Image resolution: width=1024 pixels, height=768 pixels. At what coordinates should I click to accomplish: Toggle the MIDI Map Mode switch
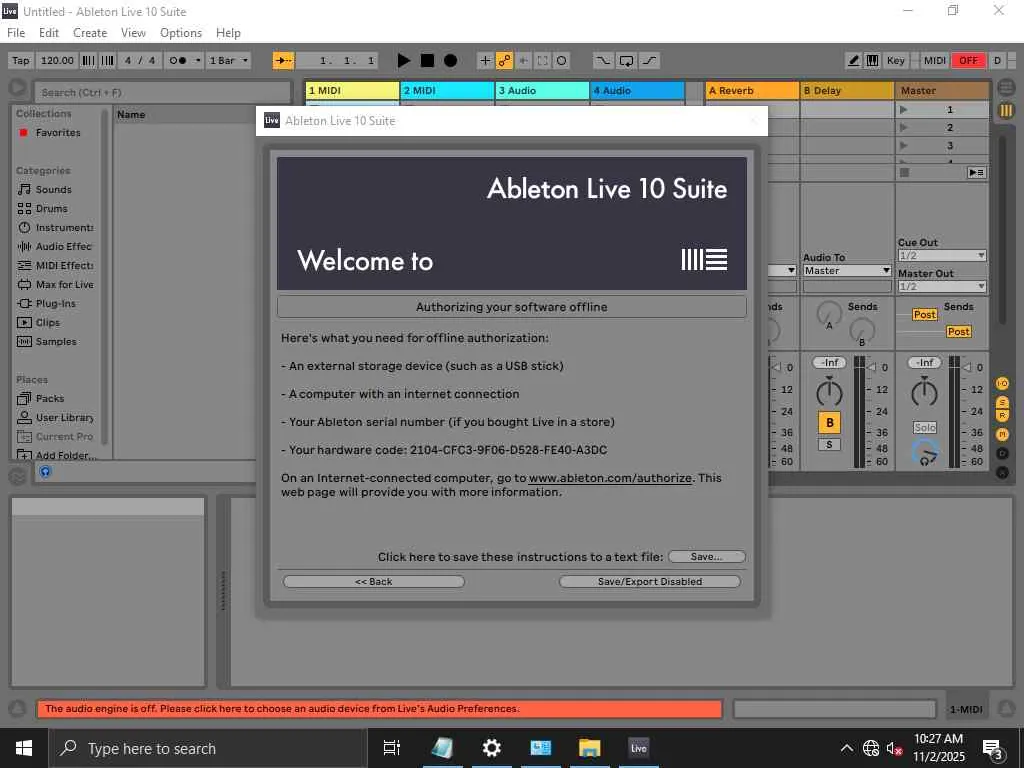tap(935, 61)
